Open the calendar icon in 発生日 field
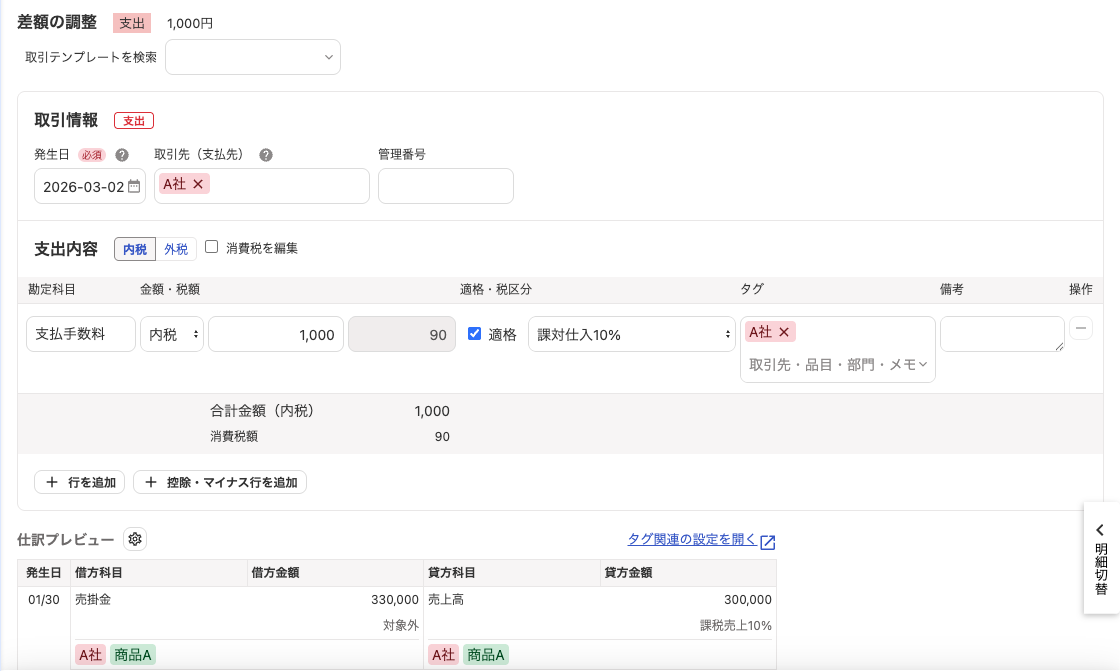The width and height of the screenshot is (1120, 671). tap(134, 187)
